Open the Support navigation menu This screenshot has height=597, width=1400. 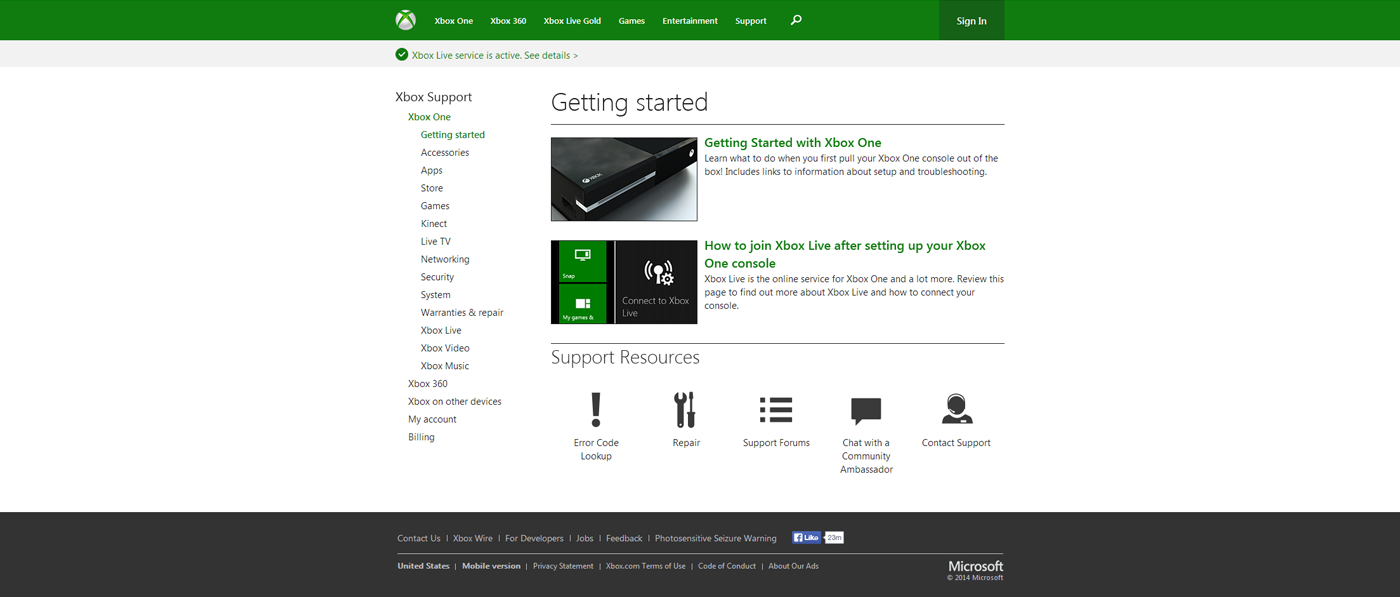751,21
